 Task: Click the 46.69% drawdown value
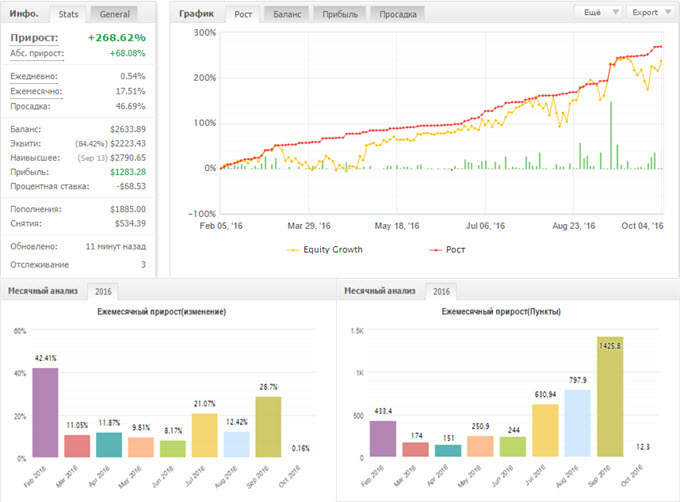[x=130, y=106]
